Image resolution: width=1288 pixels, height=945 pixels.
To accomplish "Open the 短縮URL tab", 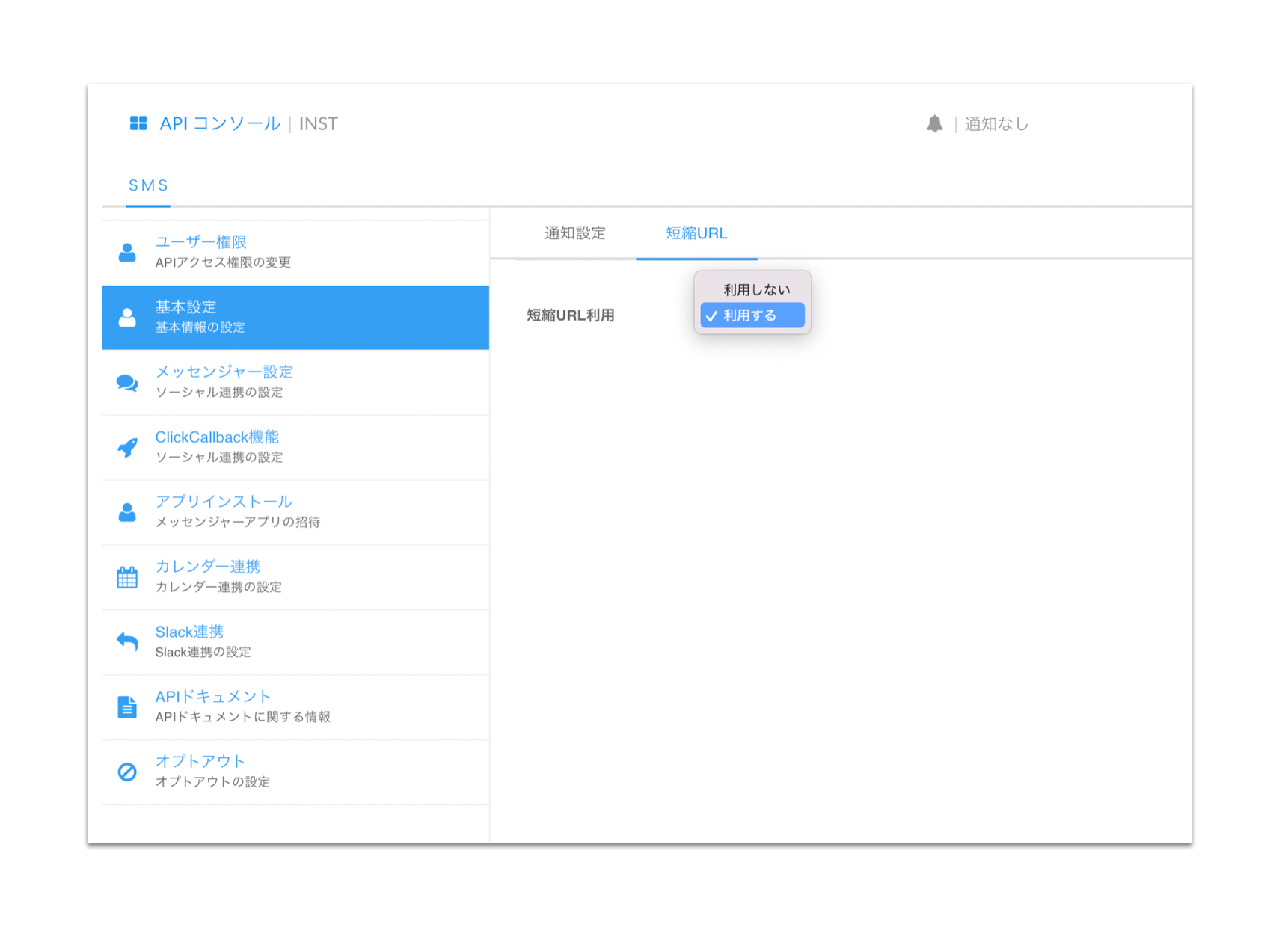I will (x=696, y=233).
